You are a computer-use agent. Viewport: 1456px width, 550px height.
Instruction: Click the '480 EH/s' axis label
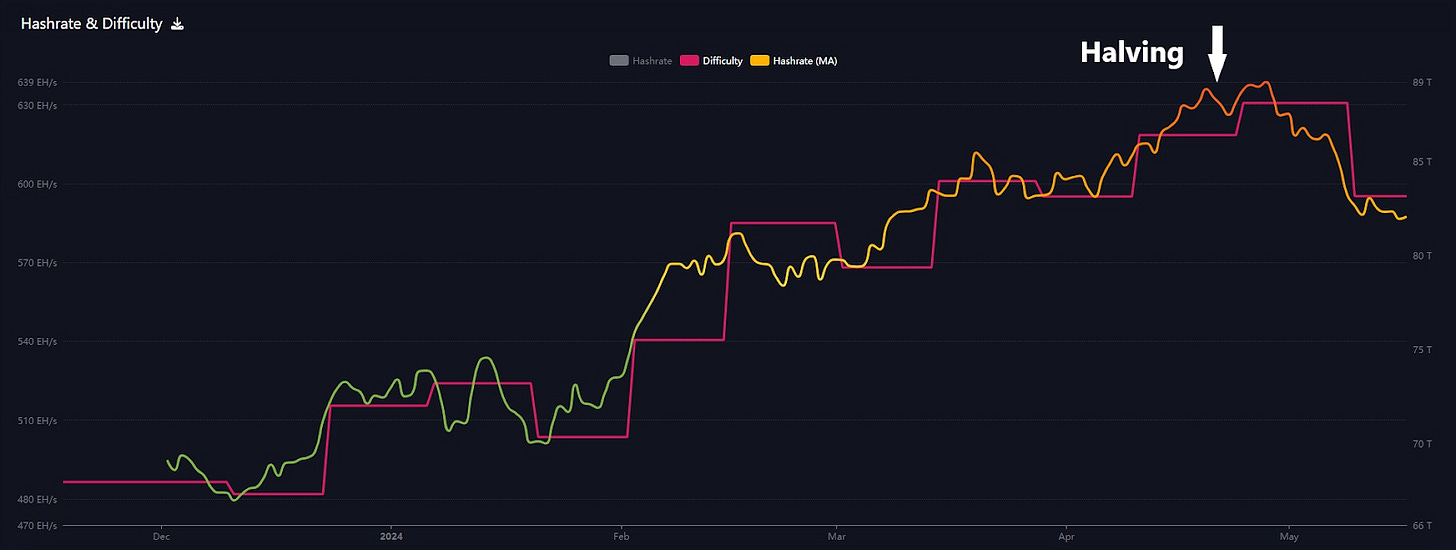(38, 499)
